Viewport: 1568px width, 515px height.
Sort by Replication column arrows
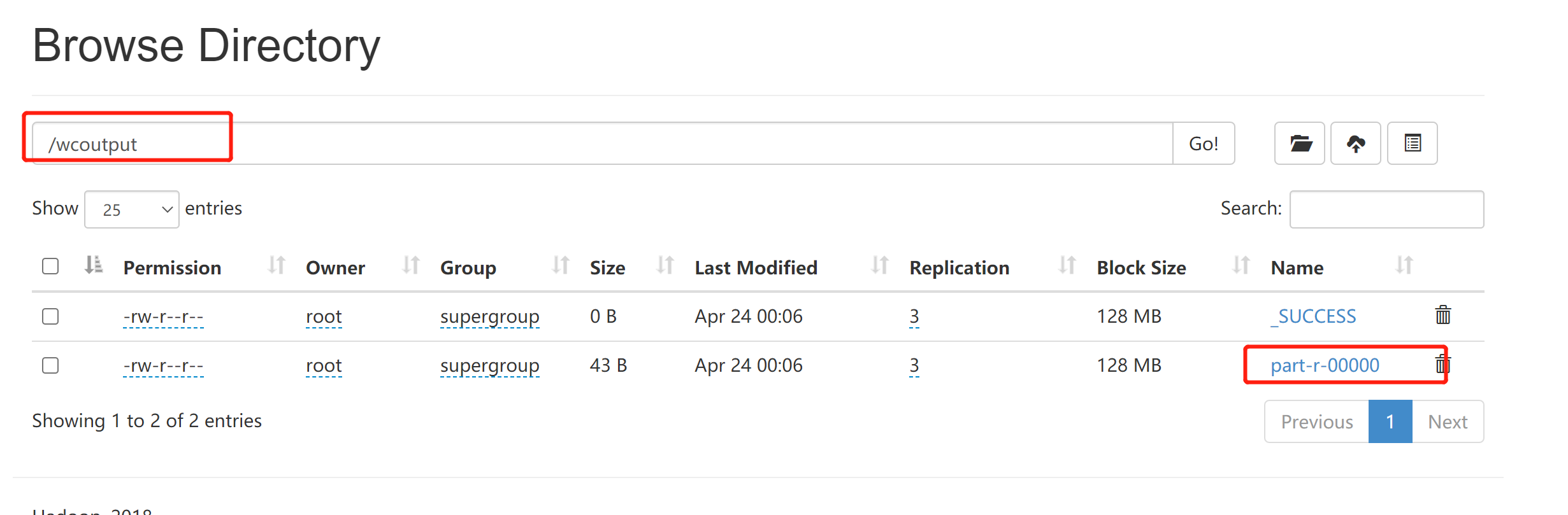pos(1067,265)
